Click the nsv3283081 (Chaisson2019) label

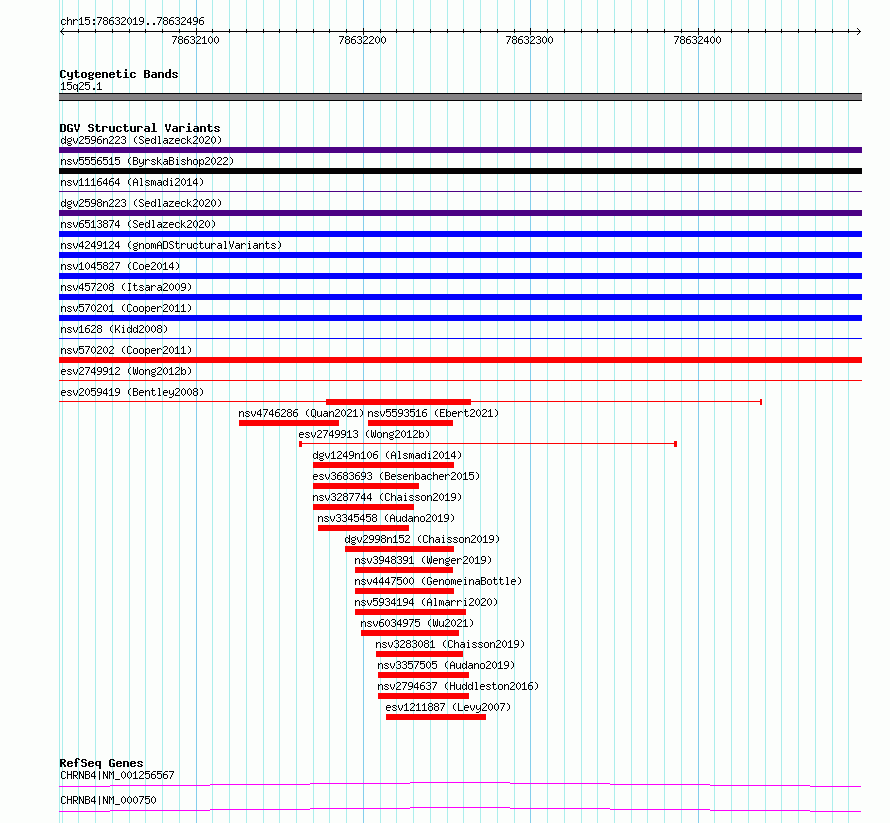(x=450, y=644)
